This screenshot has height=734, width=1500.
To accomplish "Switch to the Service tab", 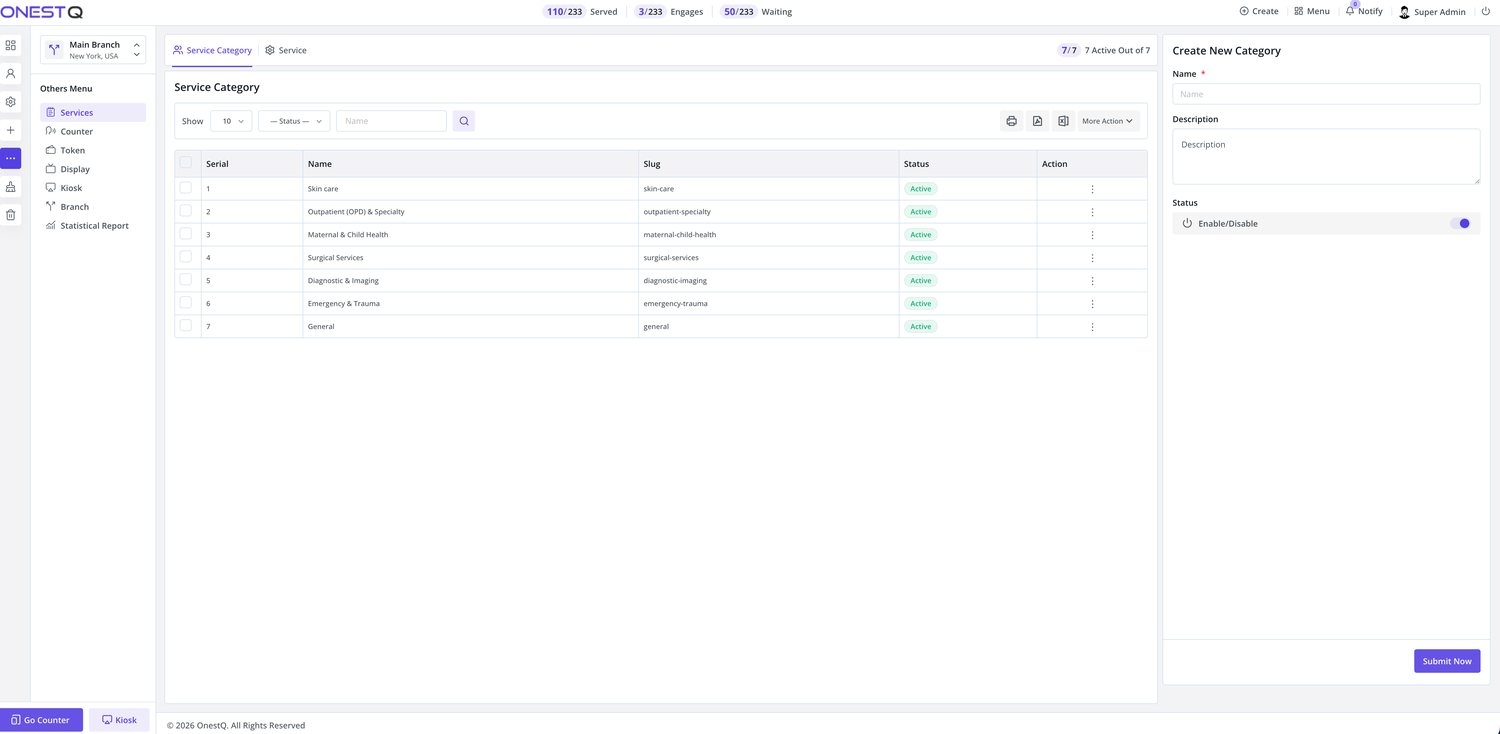I will point(286,50).
